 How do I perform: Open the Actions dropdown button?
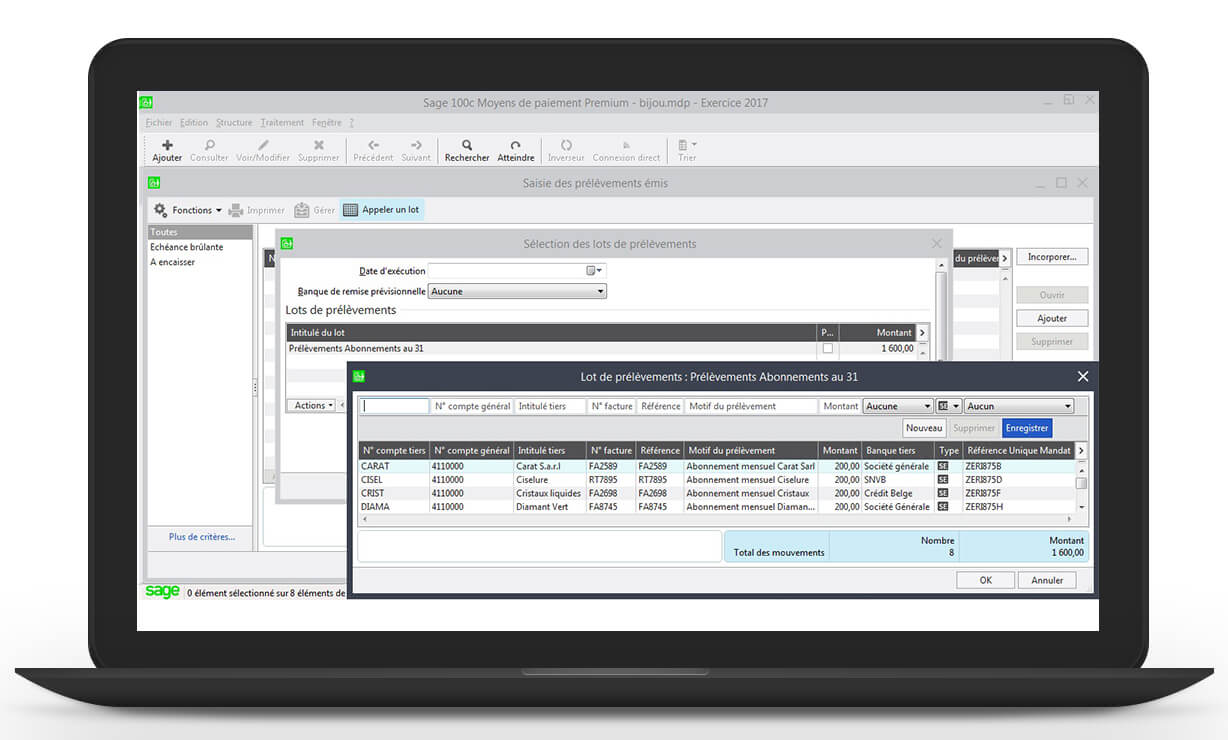[x=310, y=405]
